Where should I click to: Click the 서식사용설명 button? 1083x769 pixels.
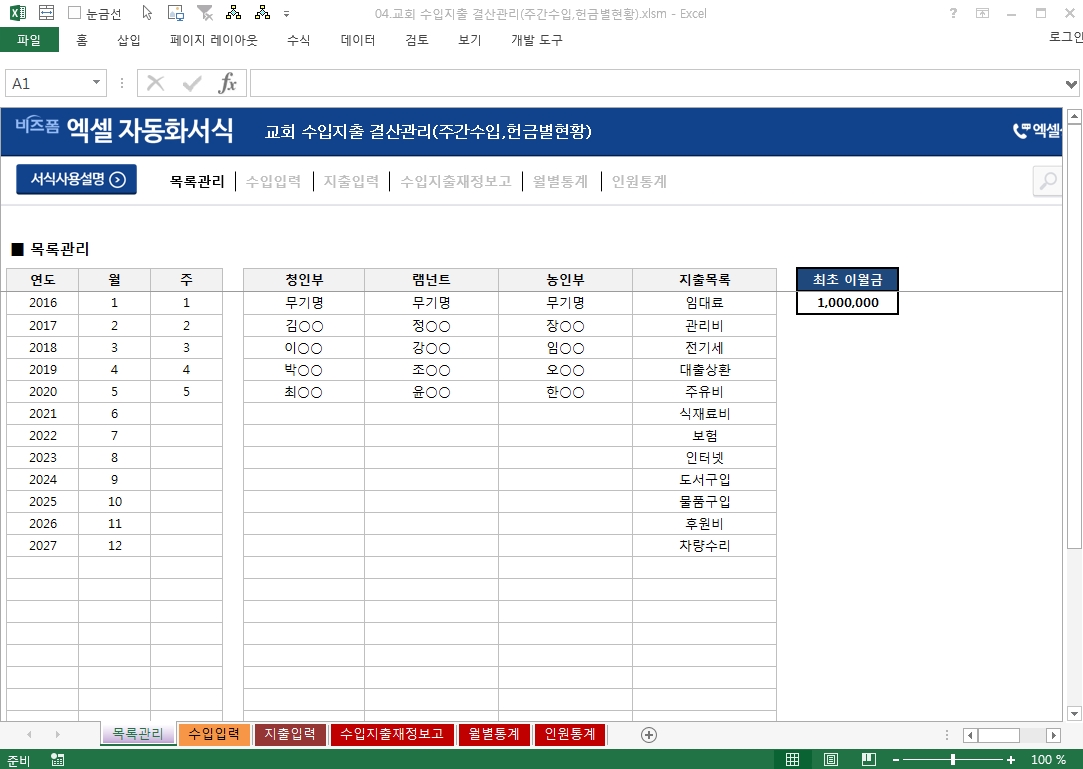point(76,180)
